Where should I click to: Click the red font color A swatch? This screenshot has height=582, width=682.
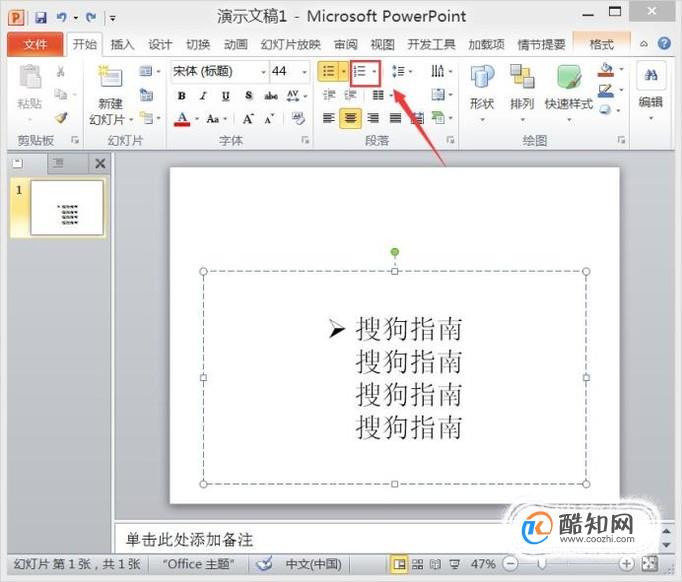tap(182, 119)
